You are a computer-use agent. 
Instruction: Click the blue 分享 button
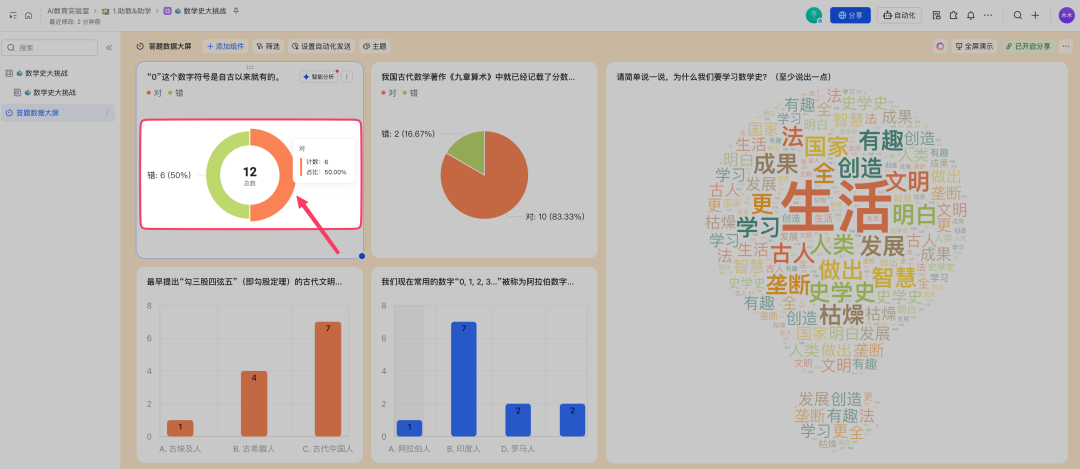coord(851,15)
